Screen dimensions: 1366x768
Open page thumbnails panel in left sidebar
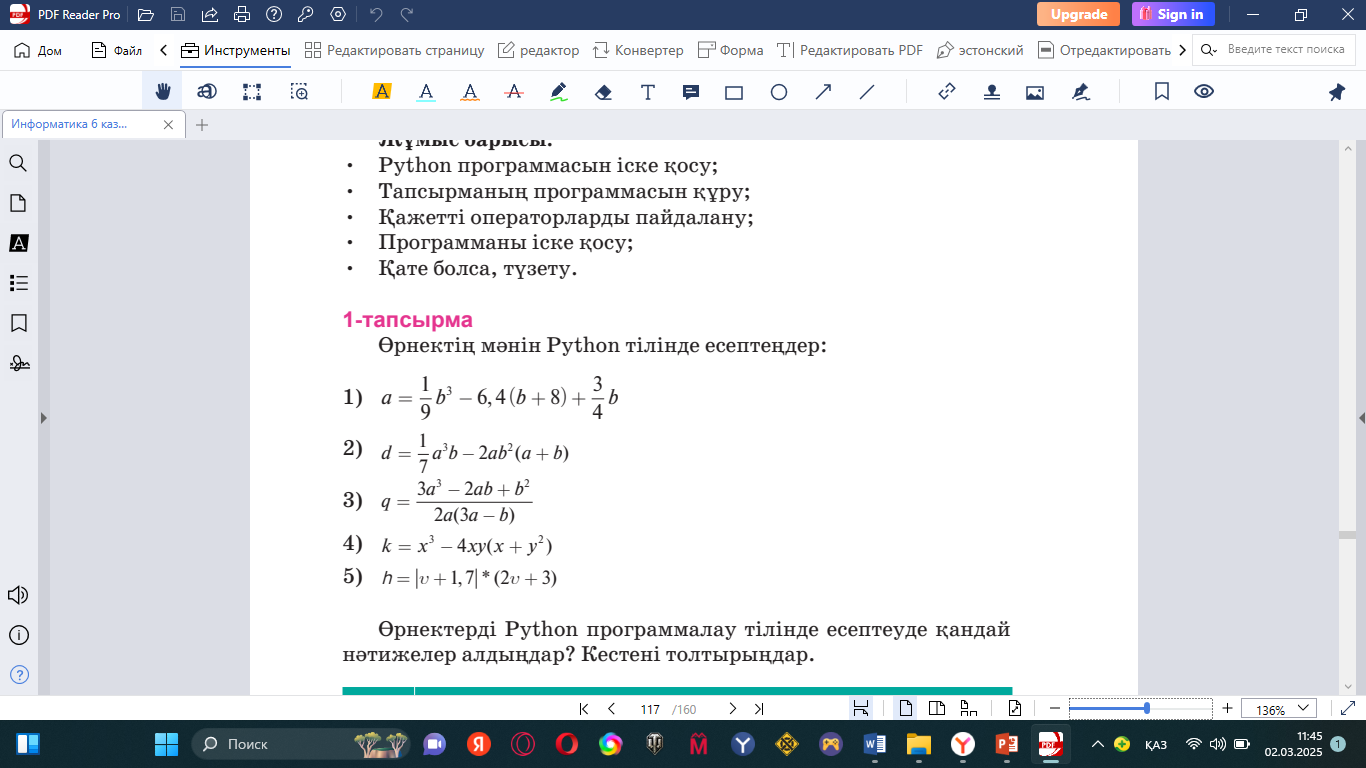pyautogui.click(x=18, y=203)
